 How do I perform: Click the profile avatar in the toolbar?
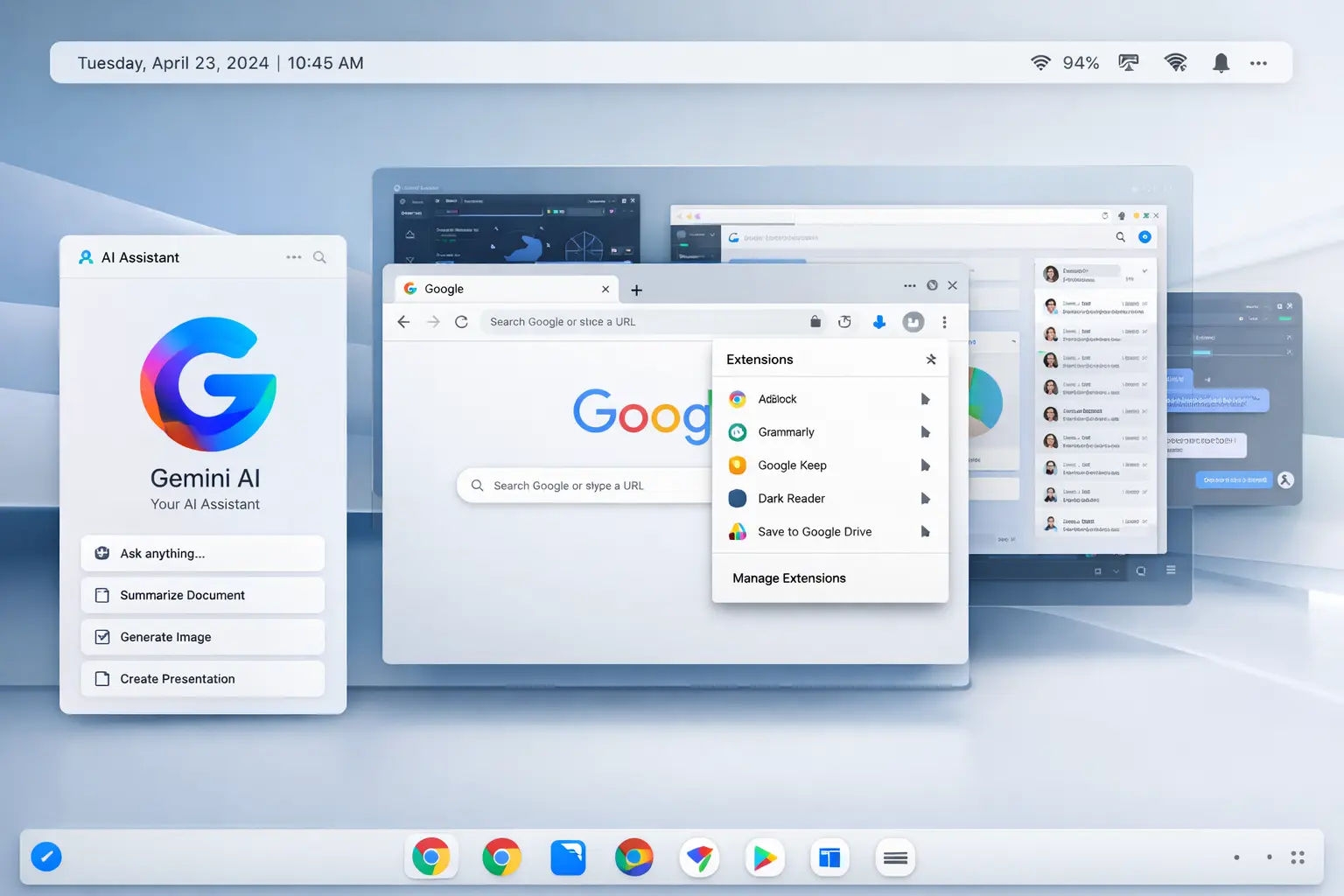[x=913, y=321]
